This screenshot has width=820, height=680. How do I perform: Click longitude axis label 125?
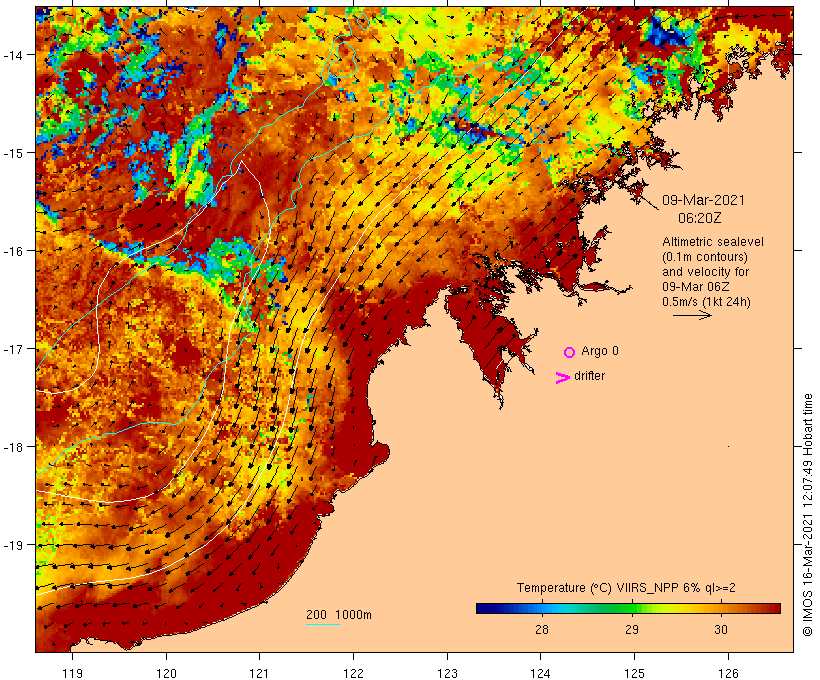pyautogui.click(x=634, y=673)
